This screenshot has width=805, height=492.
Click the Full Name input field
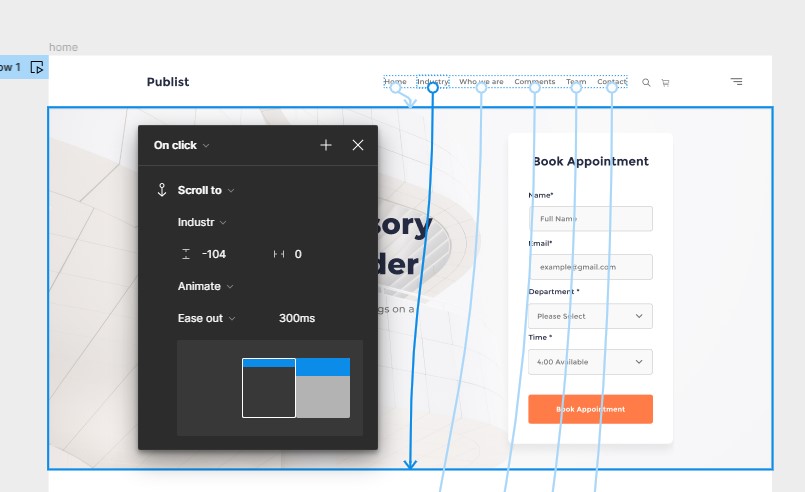[x=590, y=218]
